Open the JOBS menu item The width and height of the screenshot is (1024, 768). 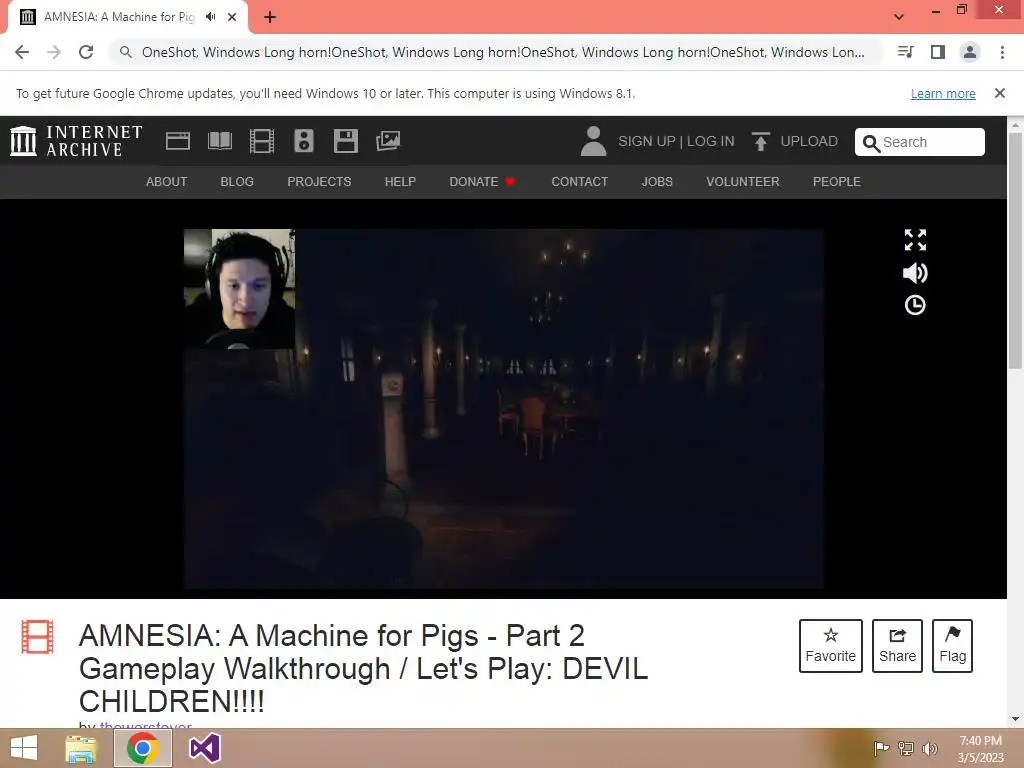click(657, 182)
